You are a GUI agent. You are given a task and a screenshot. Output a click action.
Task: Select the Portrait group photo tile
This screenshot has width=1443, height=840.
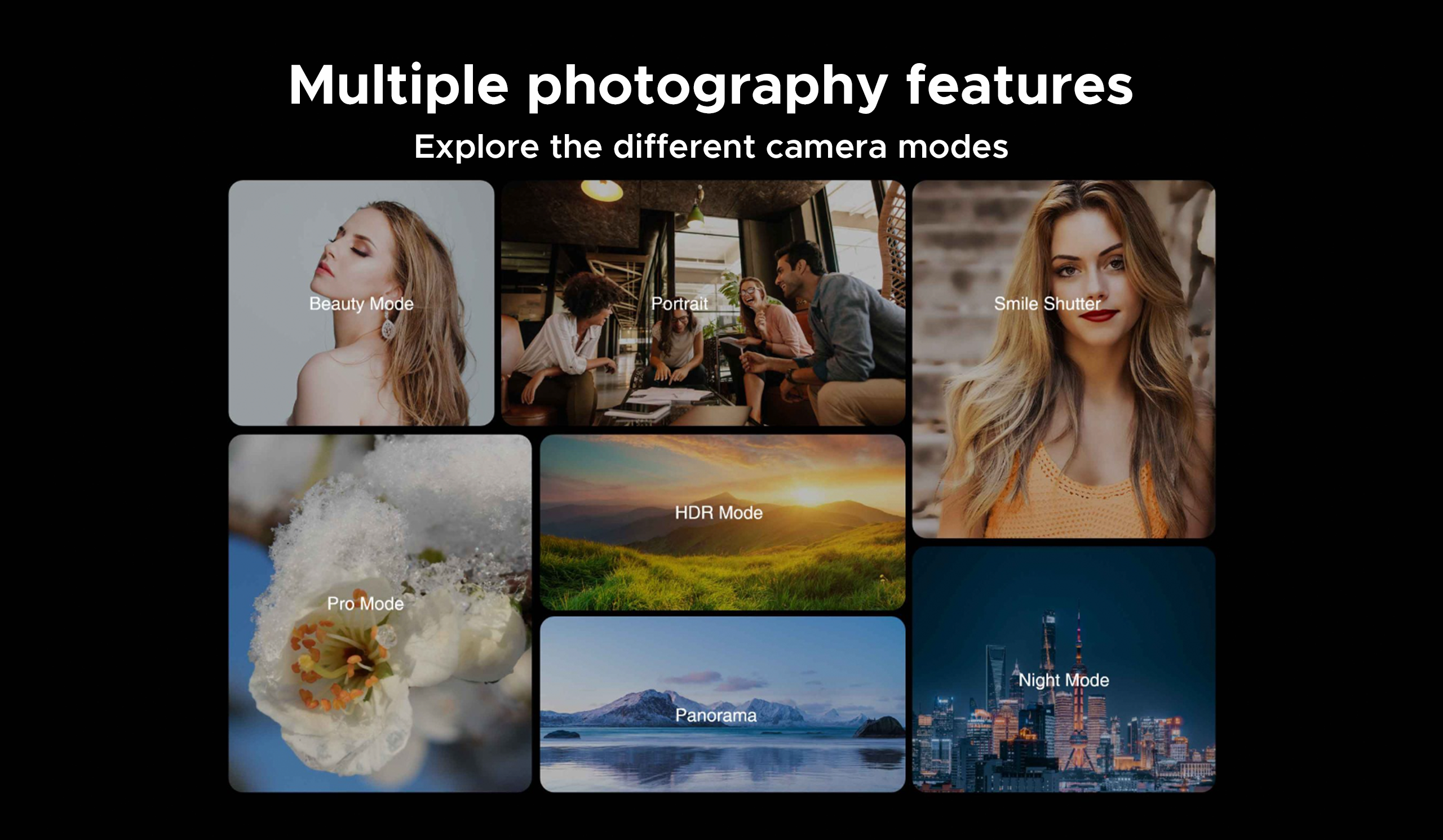703,303
